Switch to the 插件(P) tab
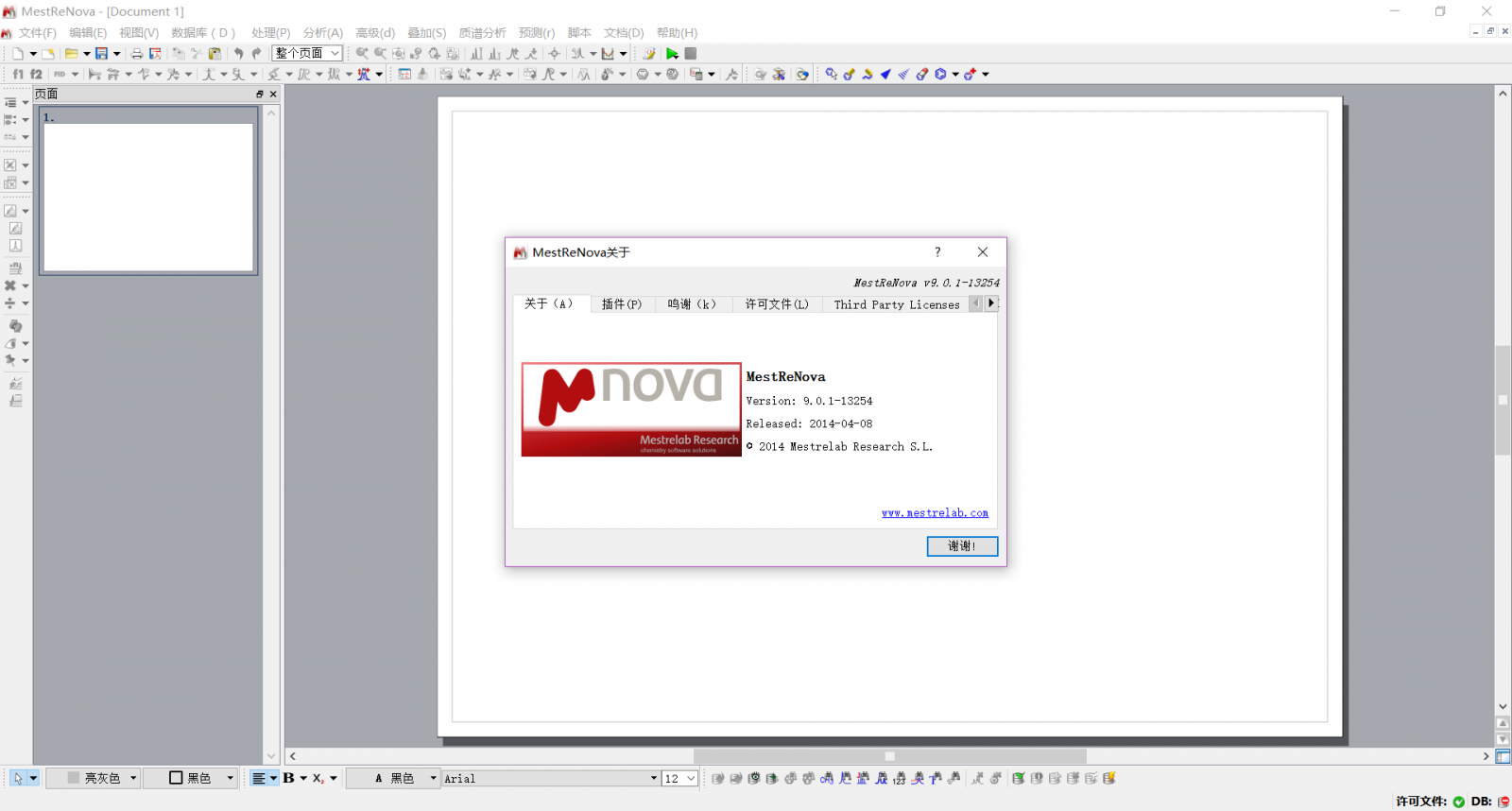This screenshot has width=1512, height=811. pyautogui.click(x=622, y=304)
